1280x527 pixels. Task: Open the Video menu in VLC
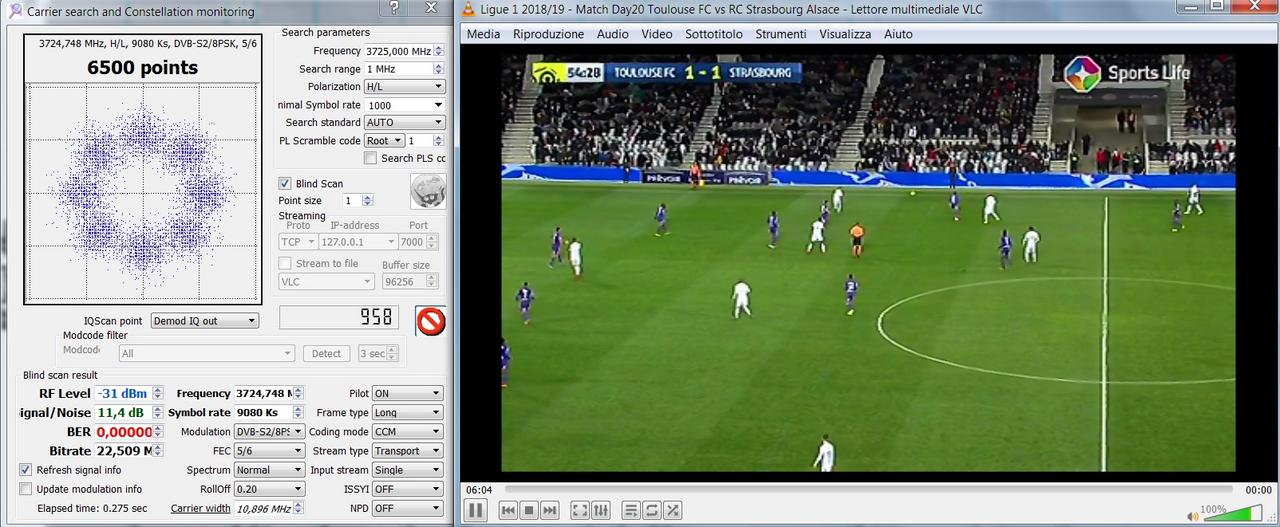click(657, 34)
